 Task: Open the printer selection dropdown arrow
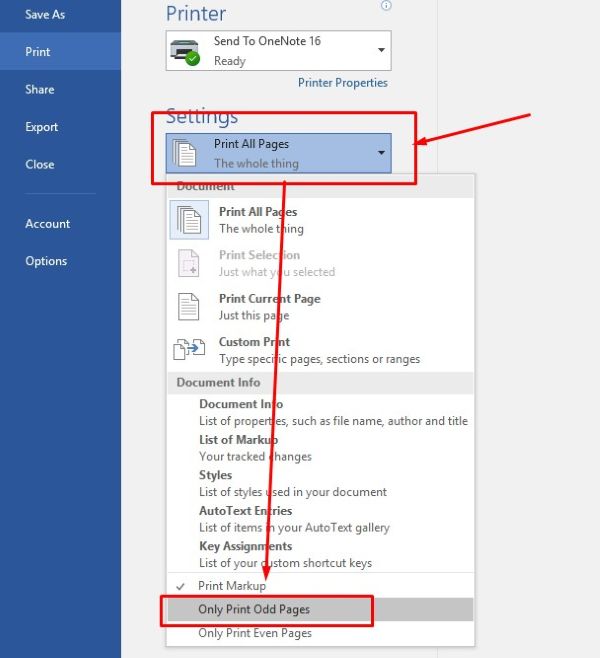[381, 50]
